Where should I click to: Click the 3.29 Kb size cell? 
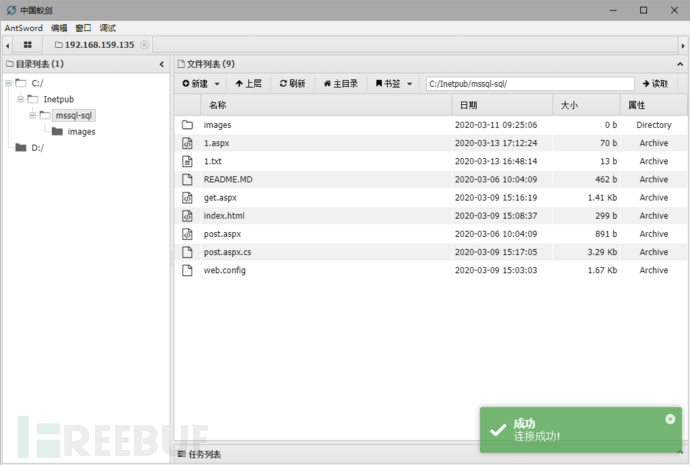(x=602, y=252)
